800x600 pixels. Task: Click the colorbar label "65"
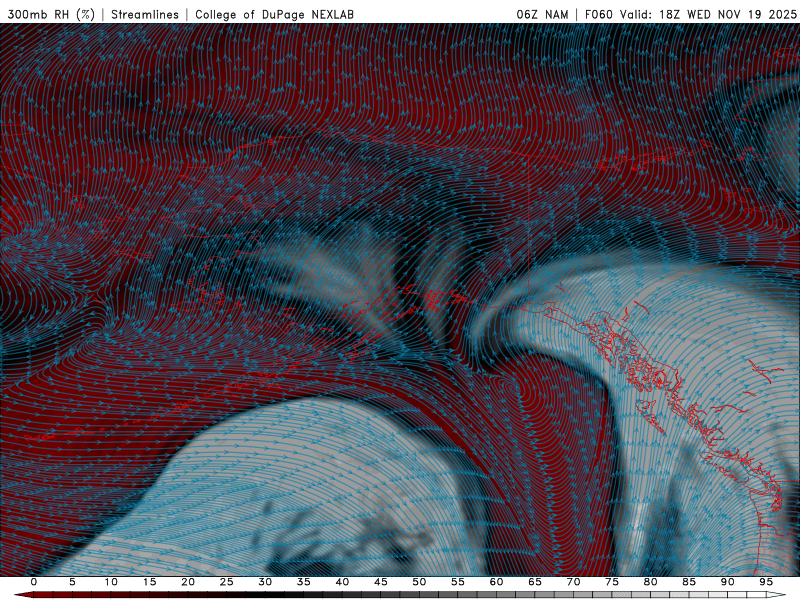tap(534, 582)
